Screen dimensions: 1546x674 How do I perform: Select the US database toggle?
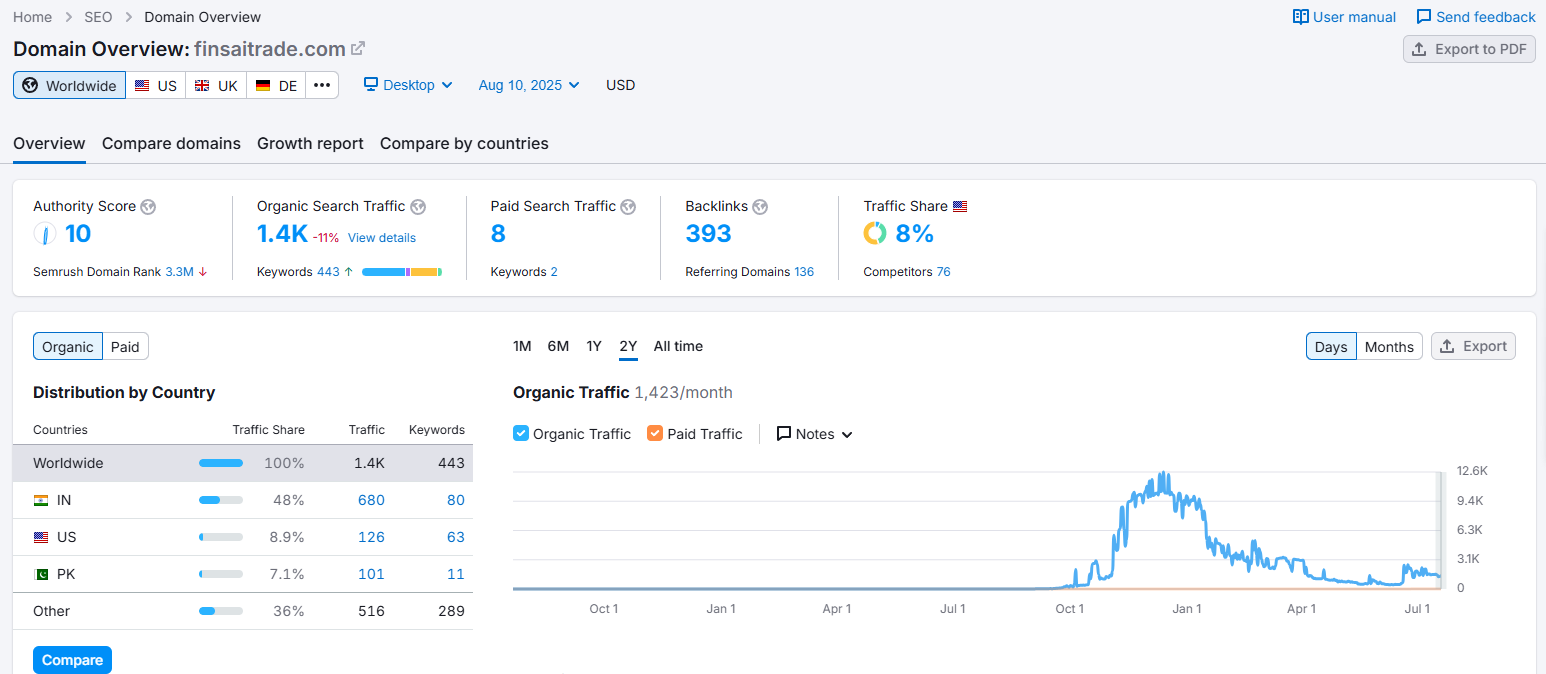156,85
